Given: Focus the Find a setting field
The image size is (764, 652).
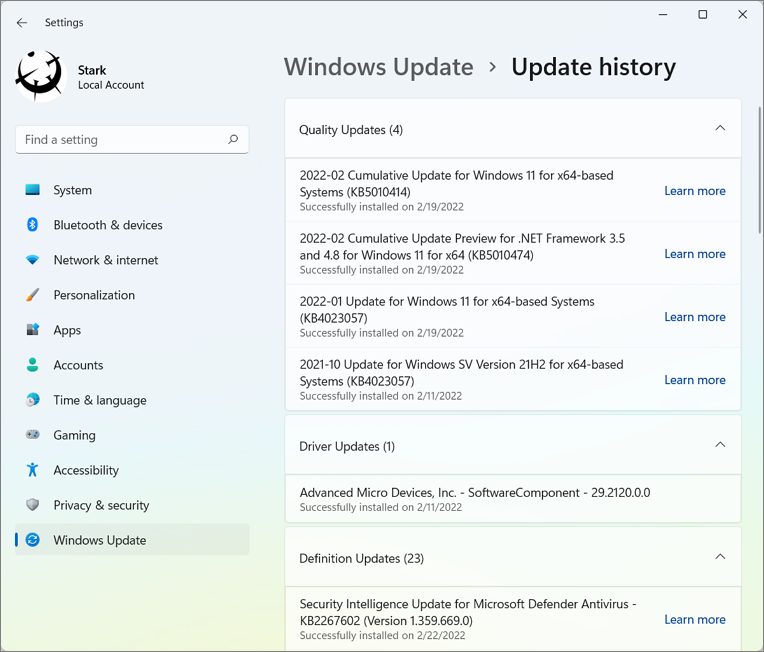Looking at the screenshot, I should (132, 140).
